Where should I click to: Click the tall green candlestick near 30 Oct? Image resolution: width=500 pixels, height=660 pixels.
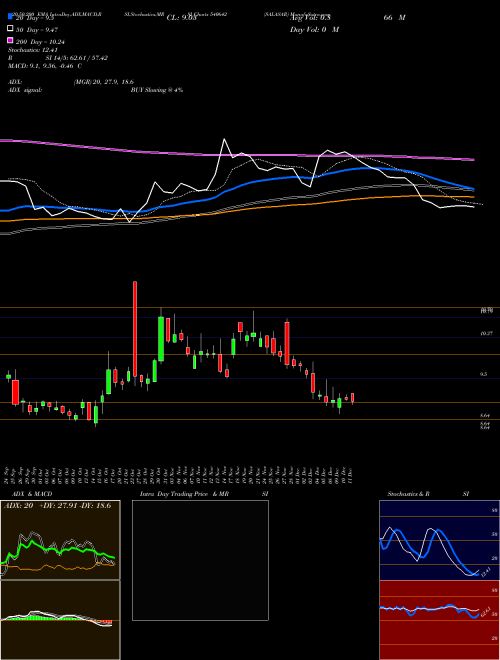[161, 339]
